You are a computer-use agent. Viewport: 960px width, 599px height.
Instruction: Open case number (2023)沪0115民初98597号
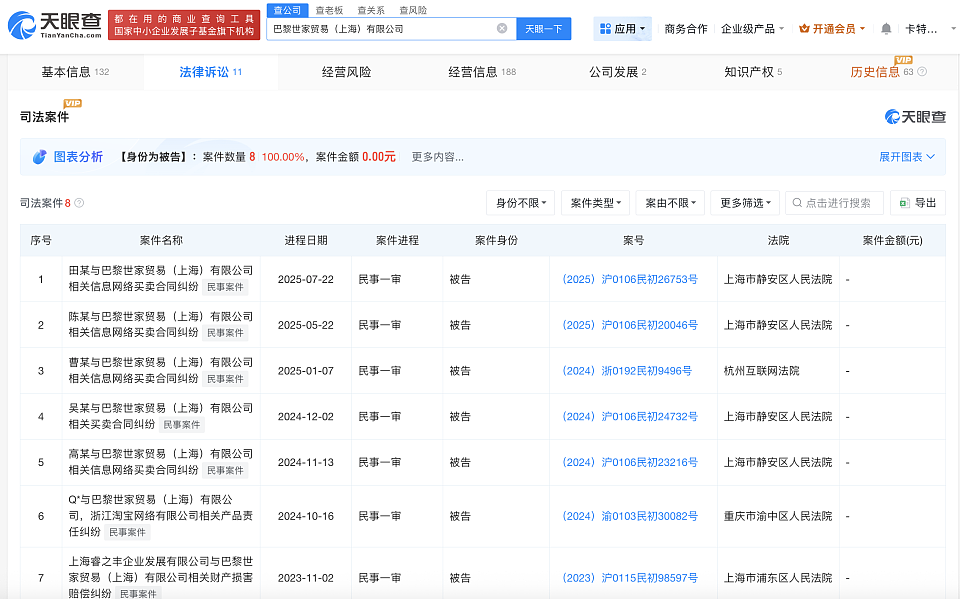pyautogui.click(x=630, y=578)
